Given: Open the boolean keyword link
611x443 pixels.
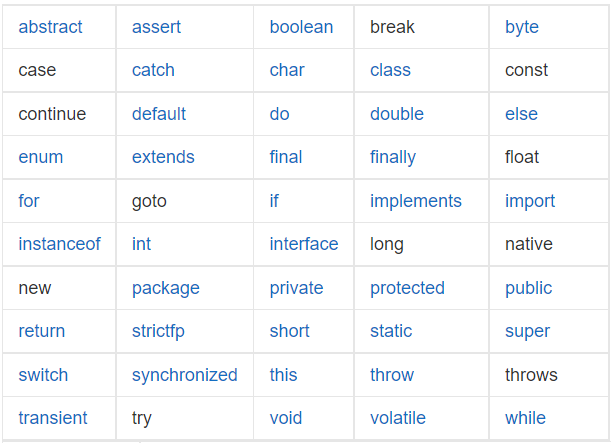Looking at the screenshot, I should (x=301, y=27).
